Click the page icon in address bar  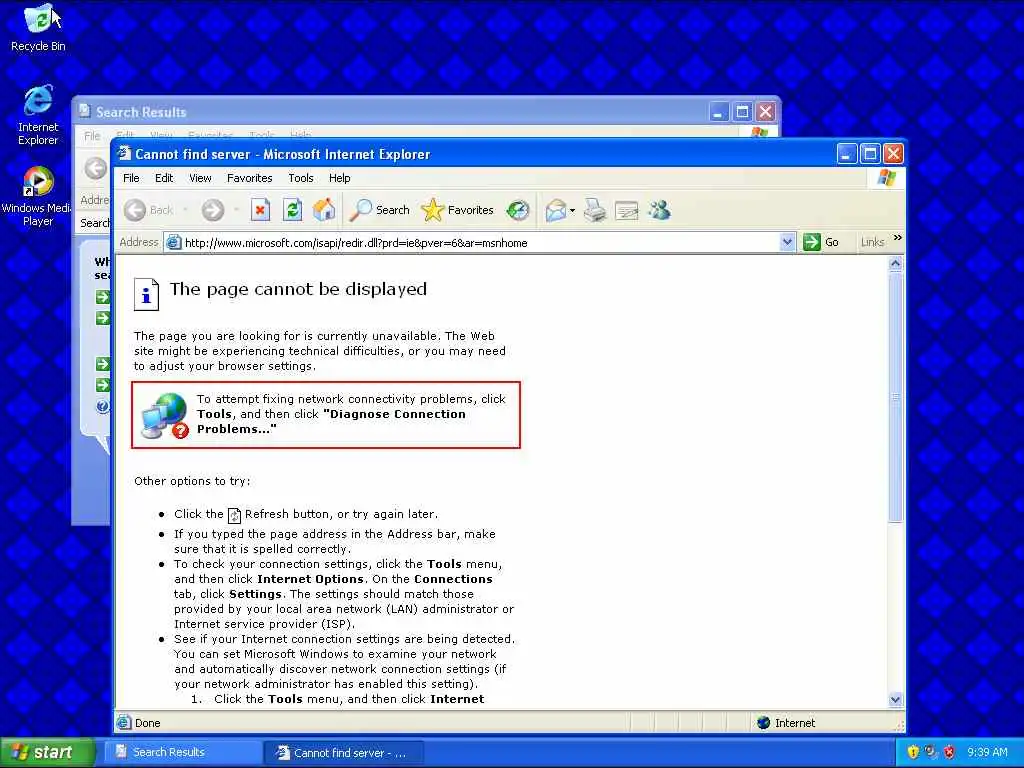(x=173, y=242)
